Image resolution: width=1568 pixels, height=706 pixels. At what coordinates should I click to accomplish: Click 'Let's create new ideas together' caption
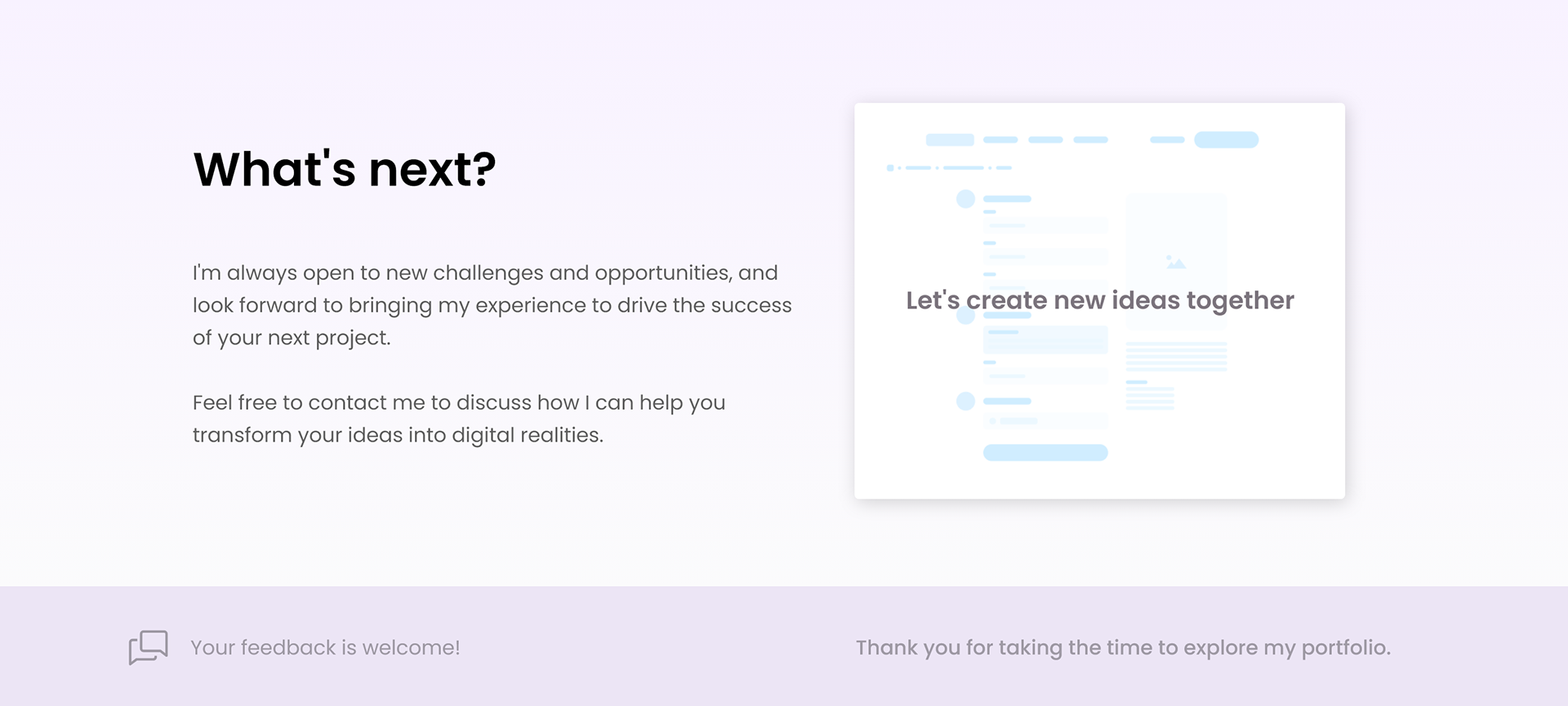tap(1099, 300)
